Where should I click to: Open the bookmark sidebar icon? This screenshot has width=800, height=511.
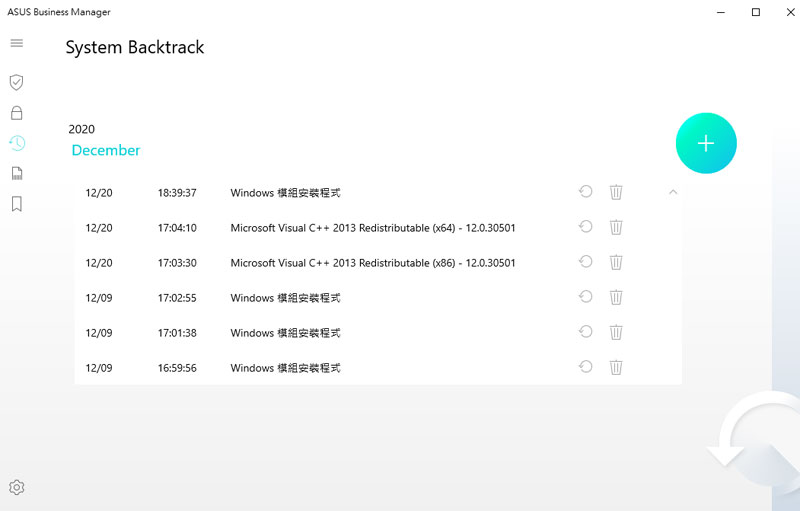point(17,204)
